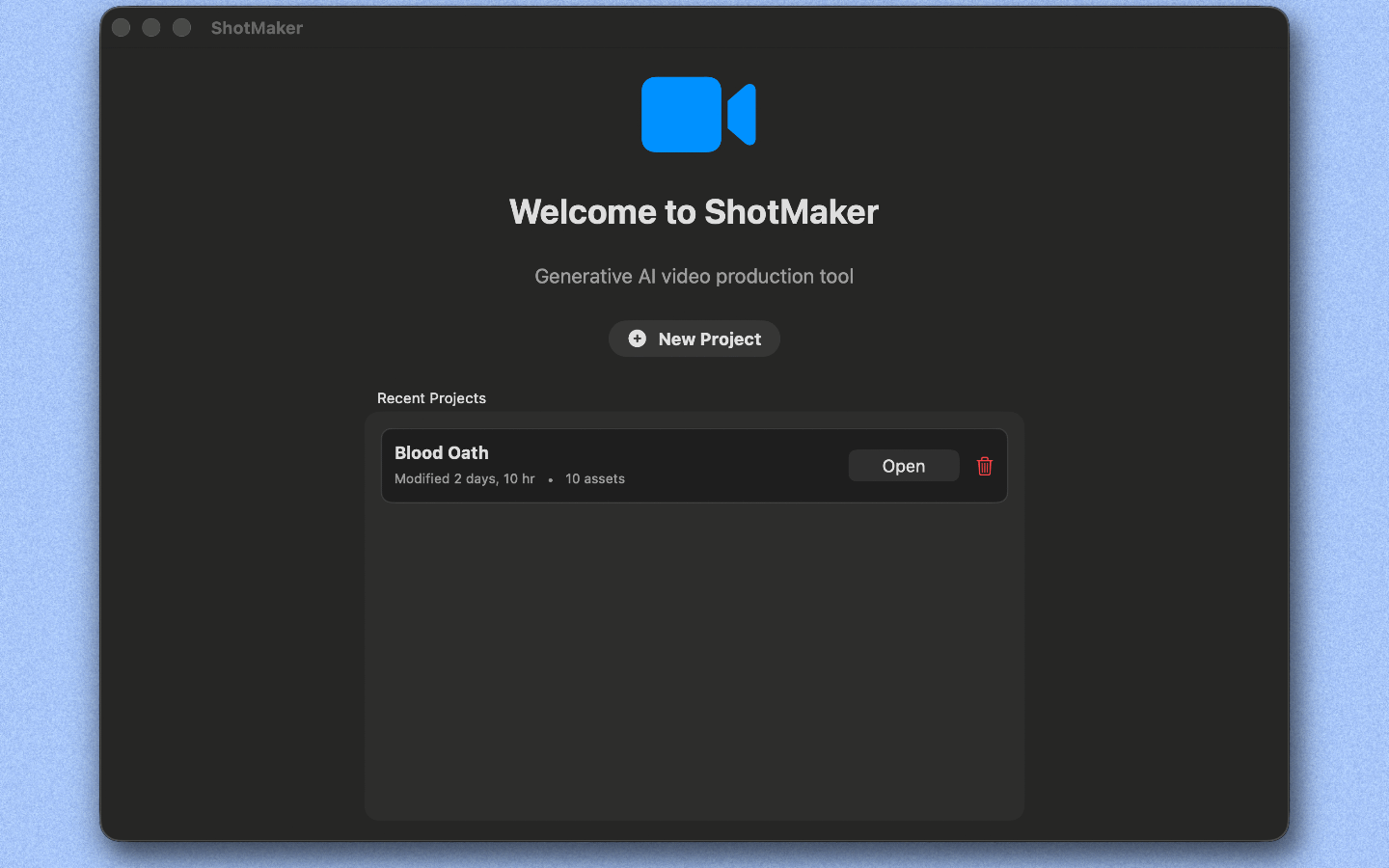Click the middle traffic light window button
Viewport: 1389px width, 868px height.
click(x=150, y=27)
